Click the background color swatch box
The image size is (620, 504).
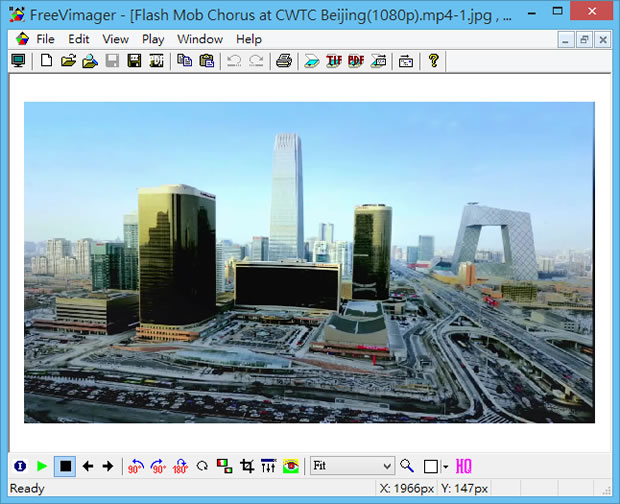point(431,466)
